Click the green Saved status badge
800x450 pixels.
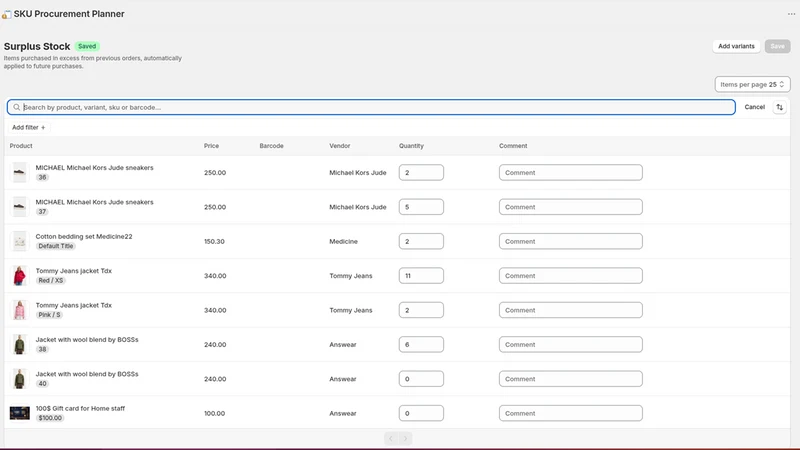coord(87,46)
